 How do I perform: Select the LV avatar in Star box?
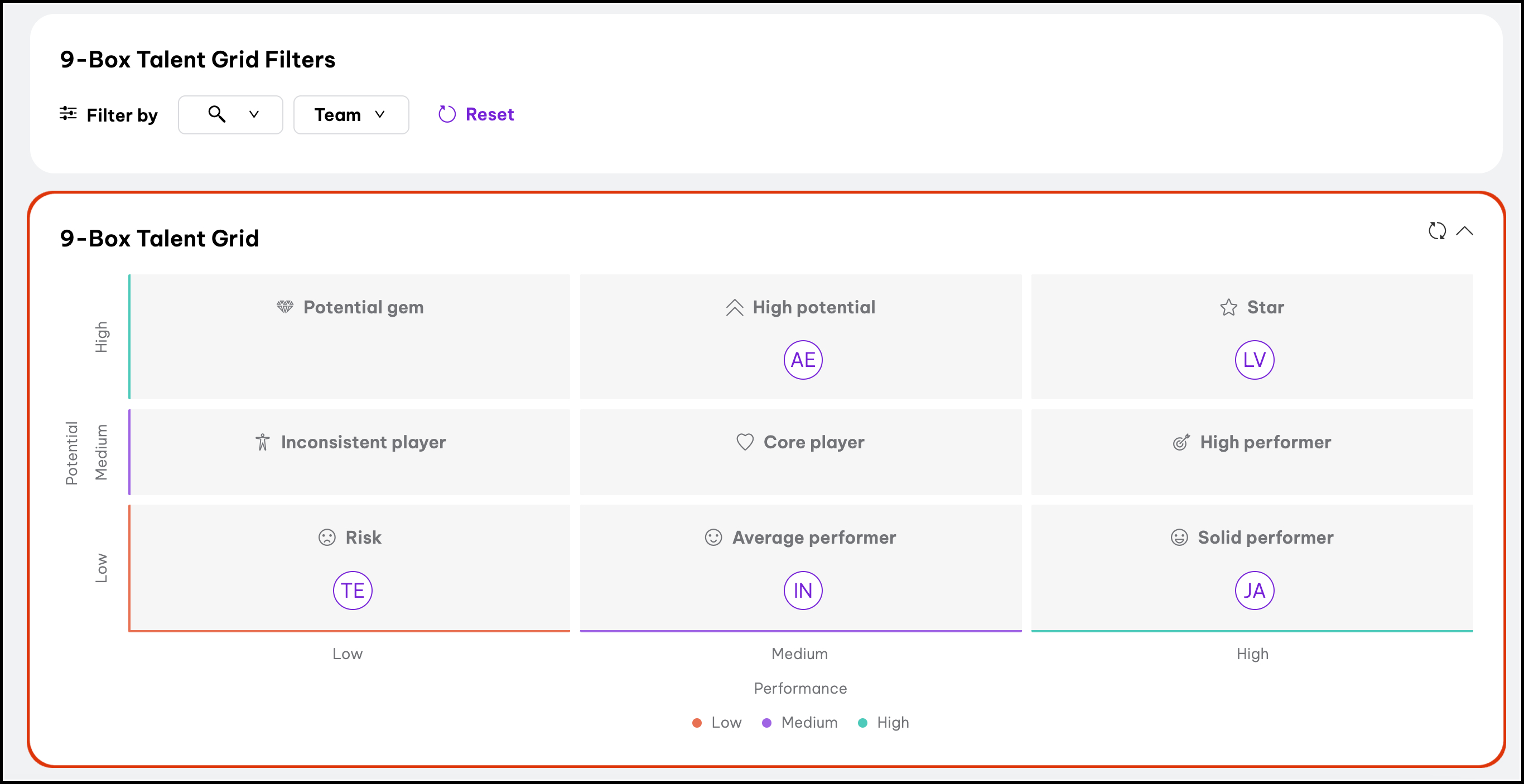tap(1253, 360)
